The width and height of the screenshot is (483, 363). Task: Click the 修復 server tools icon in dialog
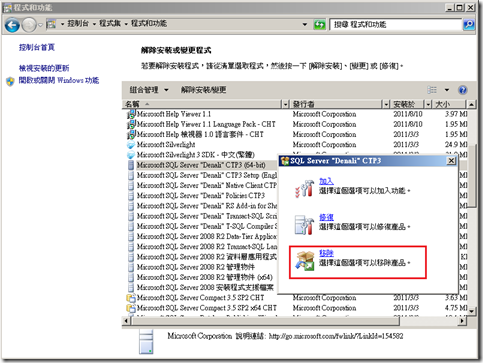point(304,225)
